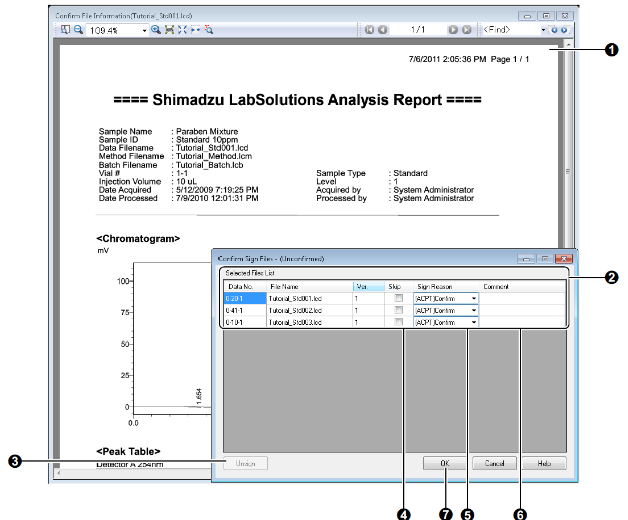This screenshot has width=628, height=520.
Task: Open the Find box dropdown arrow
Action: point(543,30)
